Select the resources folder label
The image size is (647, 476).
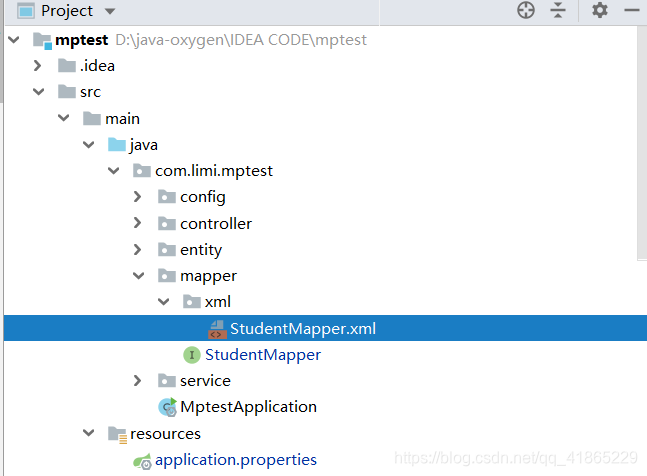click(165, 434)
